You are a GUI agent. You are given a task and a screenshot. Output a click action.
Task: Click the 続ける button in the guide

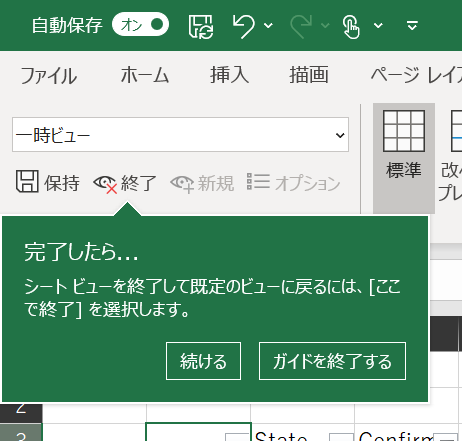pos(203,361)
